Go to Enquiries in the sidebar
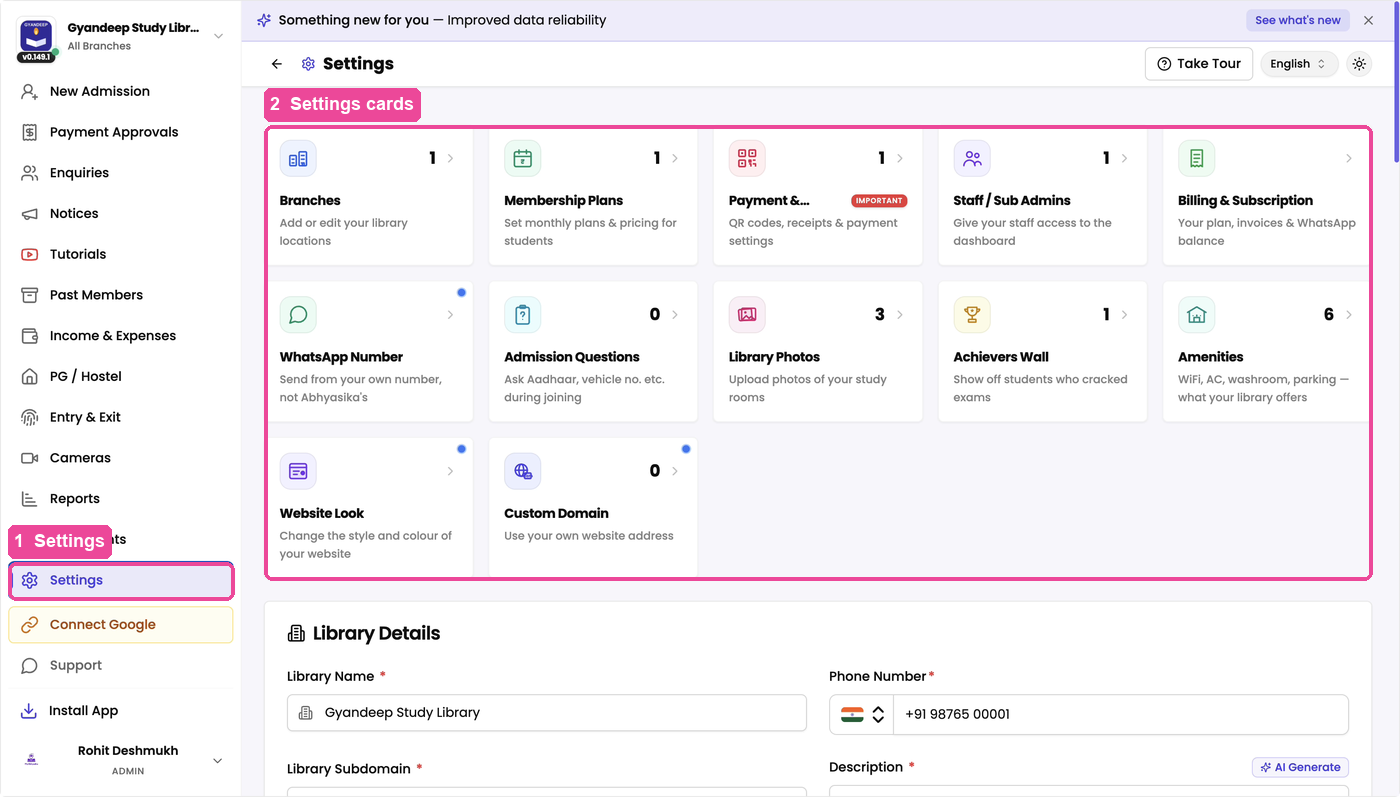The image size is (1400, 797). [x=121, y=173]
